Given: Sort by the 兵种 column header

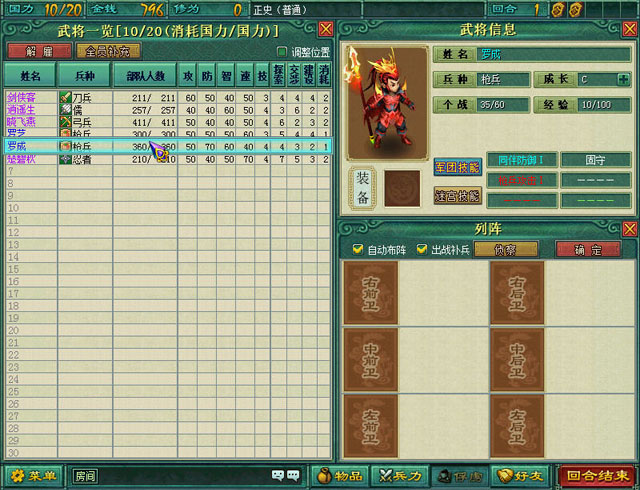Looking at the screenshot, I should point(85,75).
